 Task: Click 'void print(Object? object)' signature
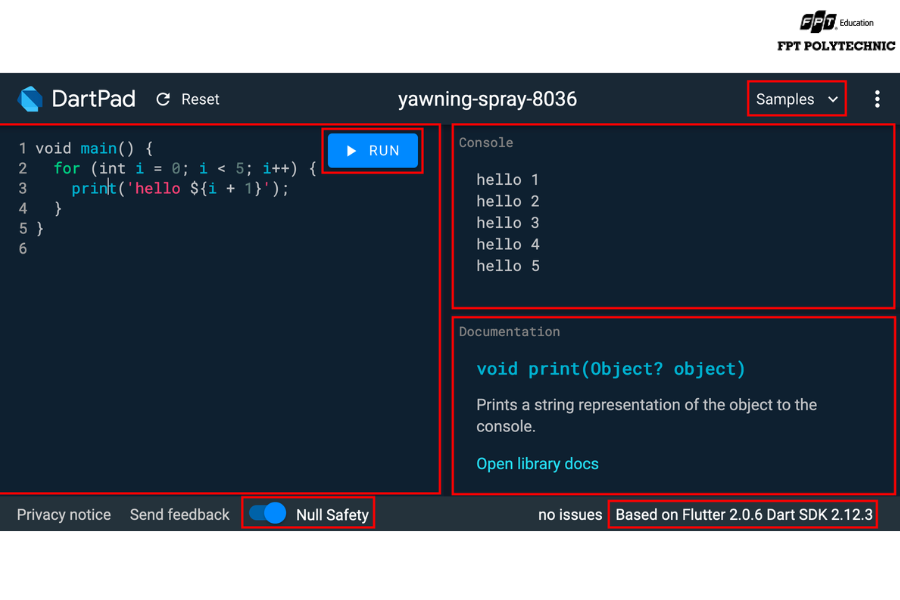[611, 369]
